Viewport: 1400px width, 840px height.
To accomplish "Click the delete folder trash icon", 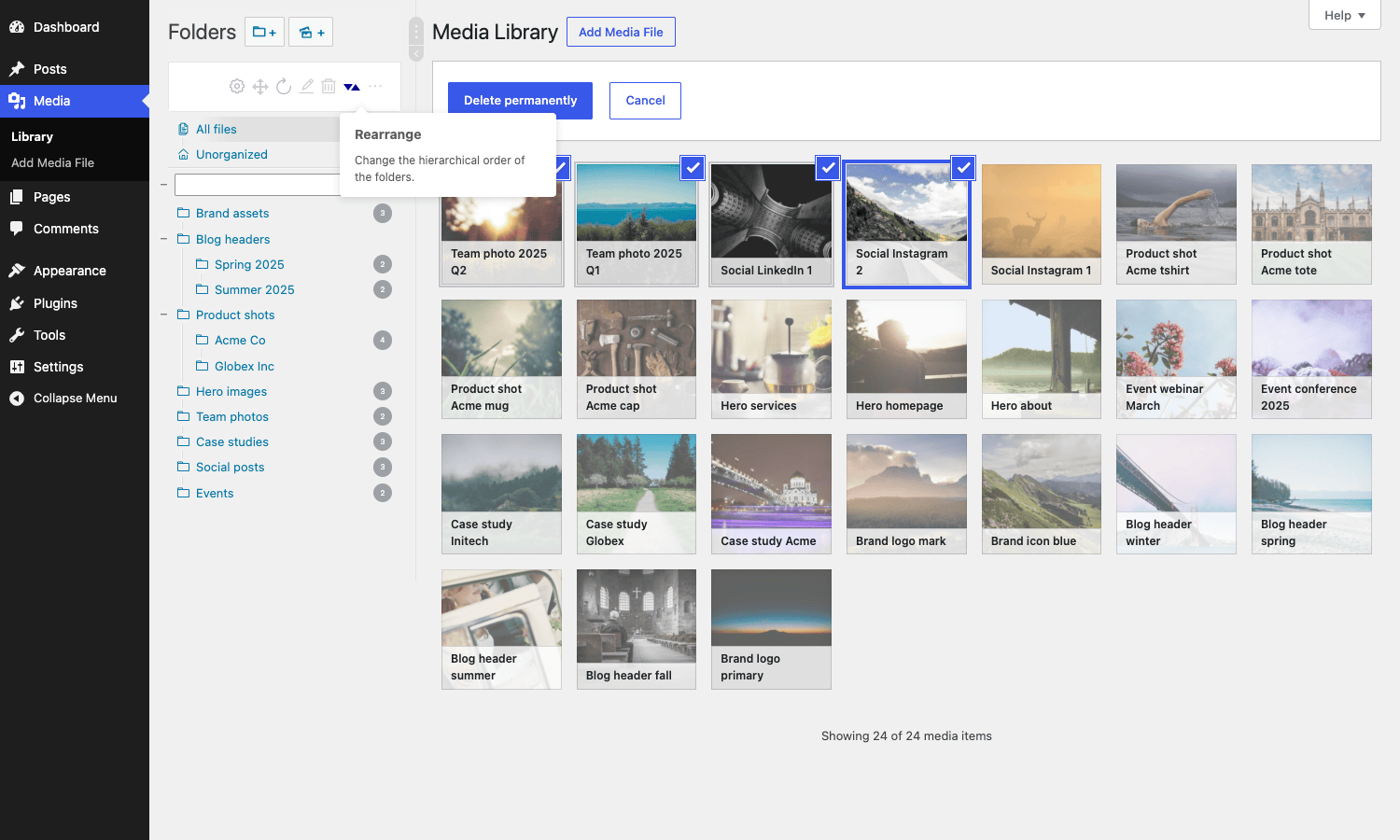I will click(x=329, y=87).
